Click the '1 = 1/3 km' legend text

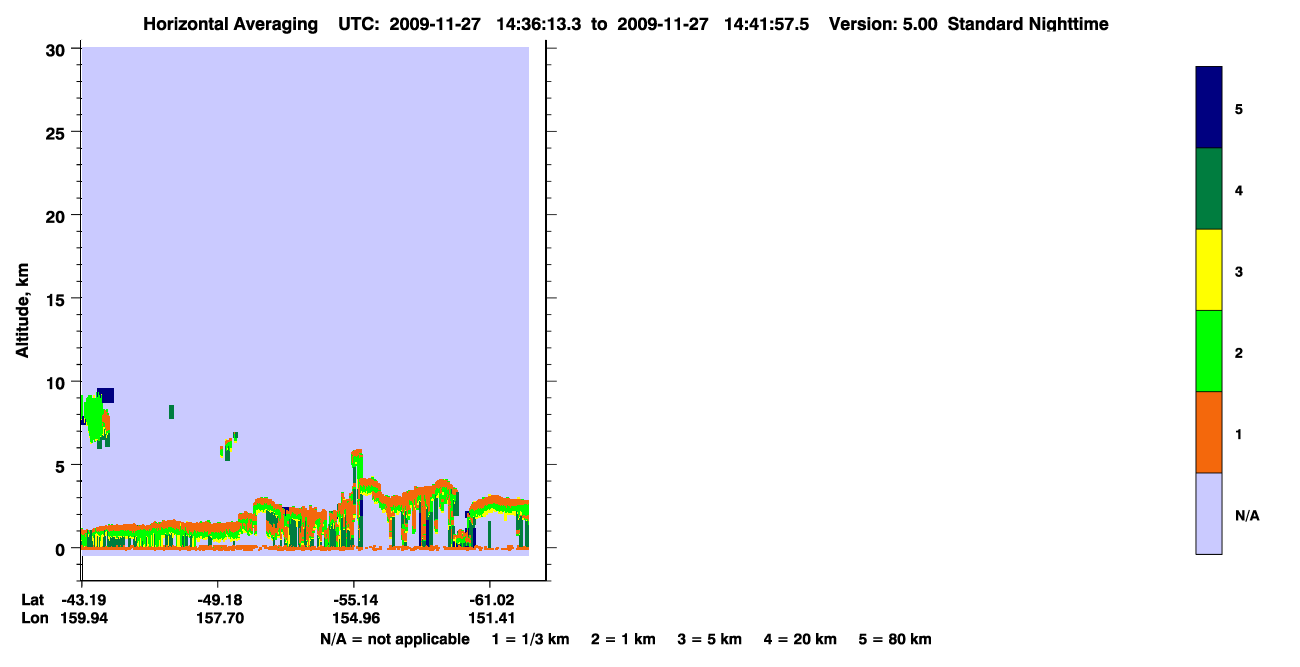(530, 639)
